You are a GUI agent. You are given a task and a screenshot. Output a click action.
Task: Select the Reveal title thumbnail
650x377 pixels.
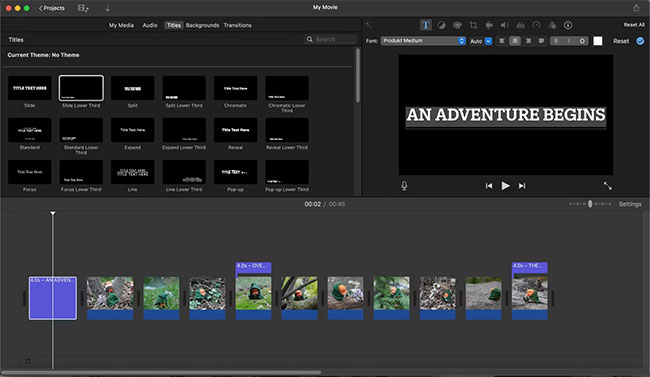[235, 130]
